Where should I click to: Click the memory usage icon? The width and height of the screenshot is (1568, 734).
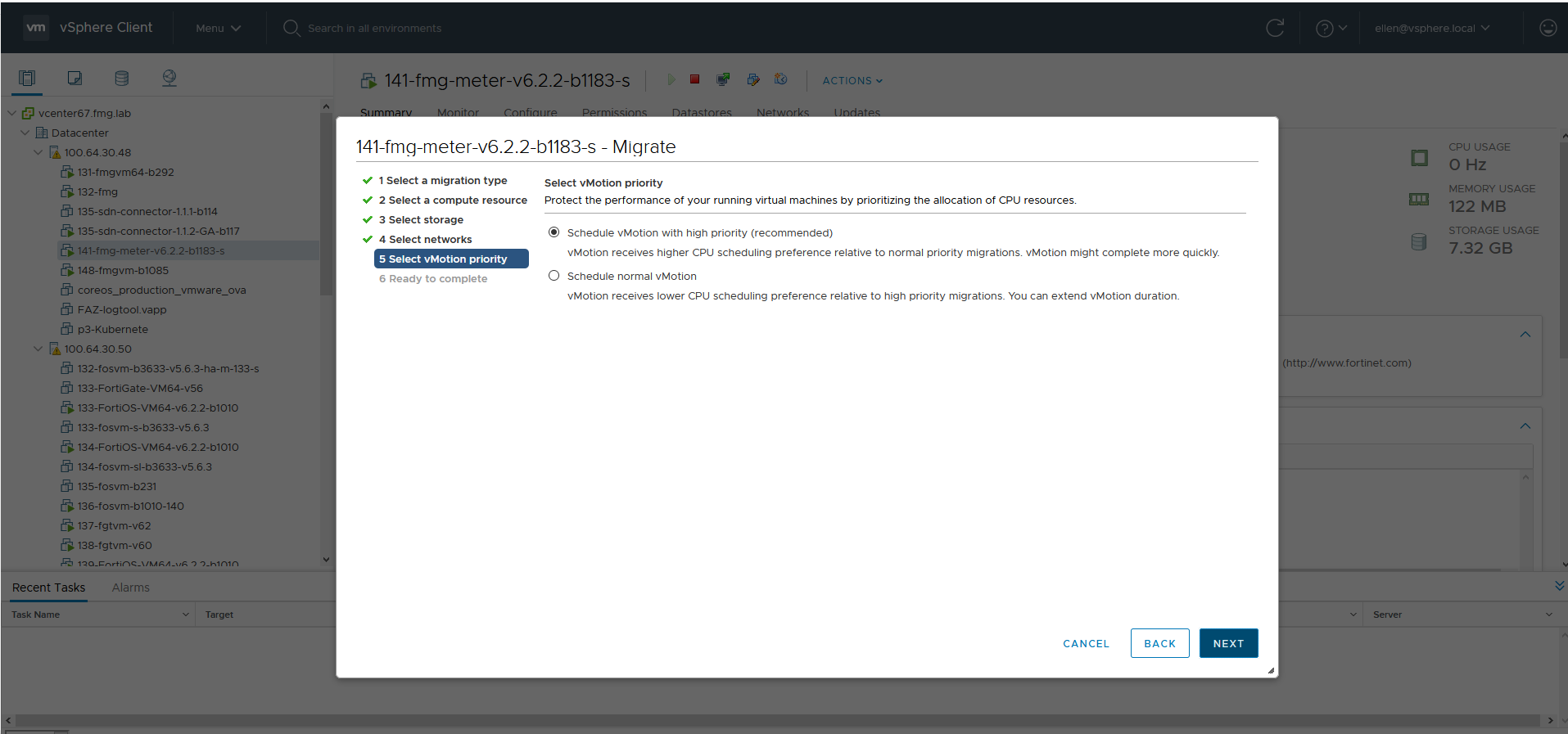(1419, 199)
